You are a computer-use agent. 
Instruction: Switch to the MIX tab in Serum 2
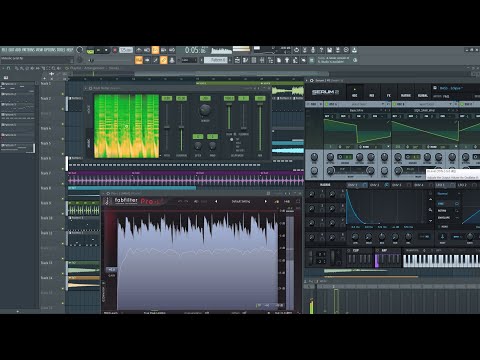click(x=372, y=92)
